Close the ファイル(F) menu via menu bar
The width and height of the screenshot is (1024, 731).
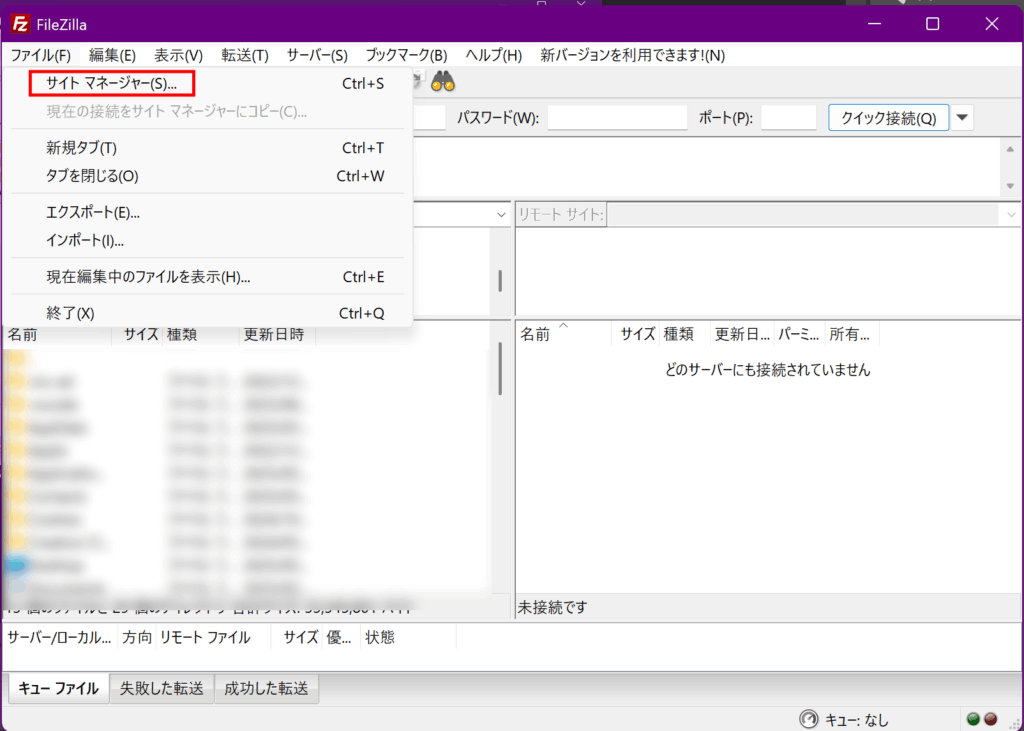click(x=40, y=56)
